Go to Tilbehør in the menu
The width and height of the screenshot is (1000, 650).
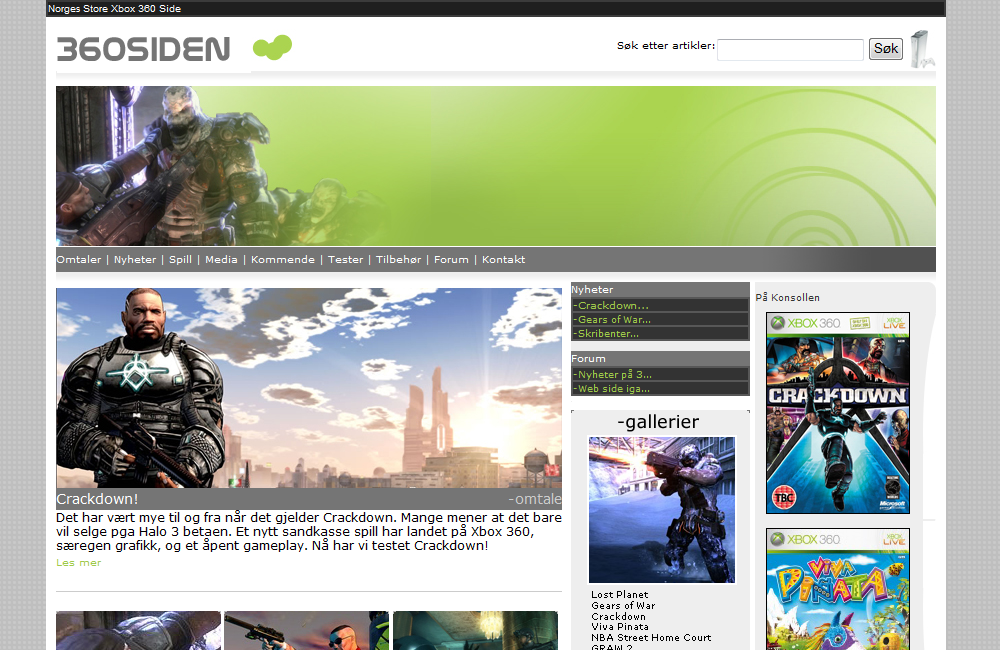399,260
